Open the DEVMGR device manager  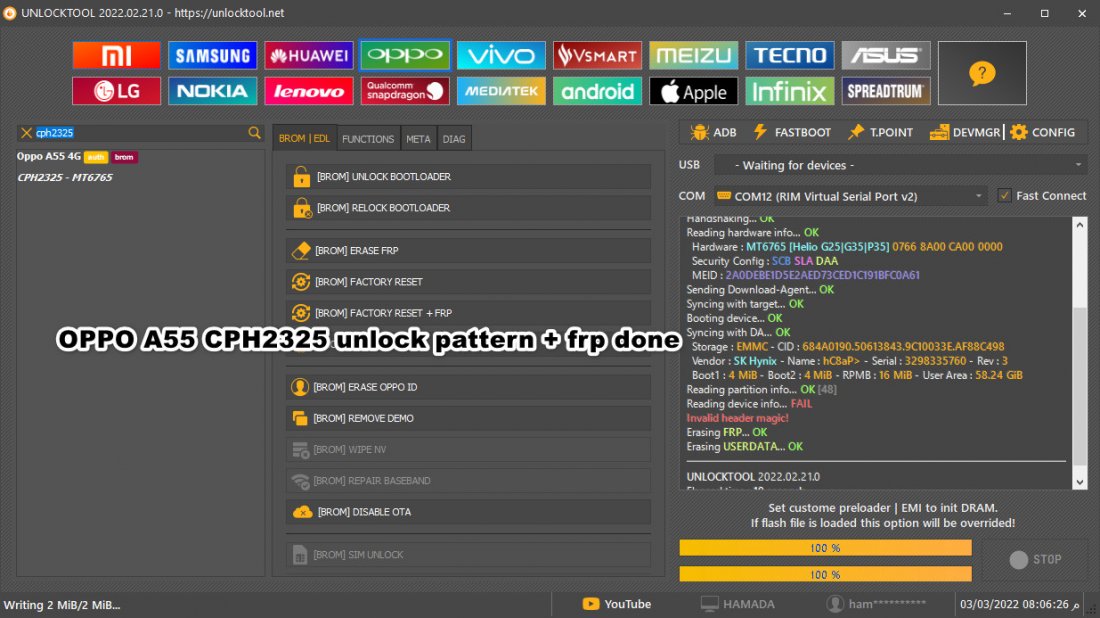(965, 132)
